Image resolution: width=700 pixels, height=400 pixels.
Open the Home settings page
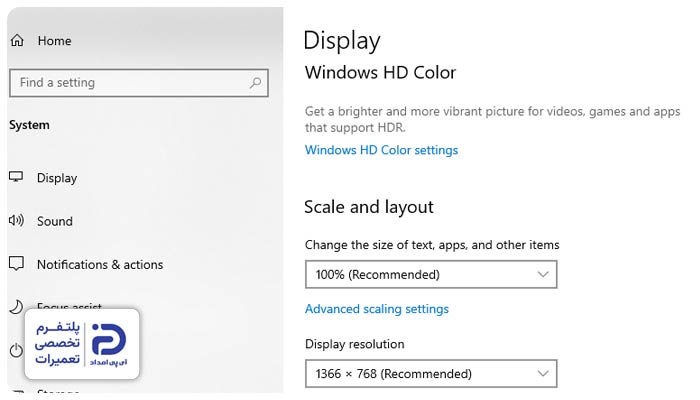(54, 41)
